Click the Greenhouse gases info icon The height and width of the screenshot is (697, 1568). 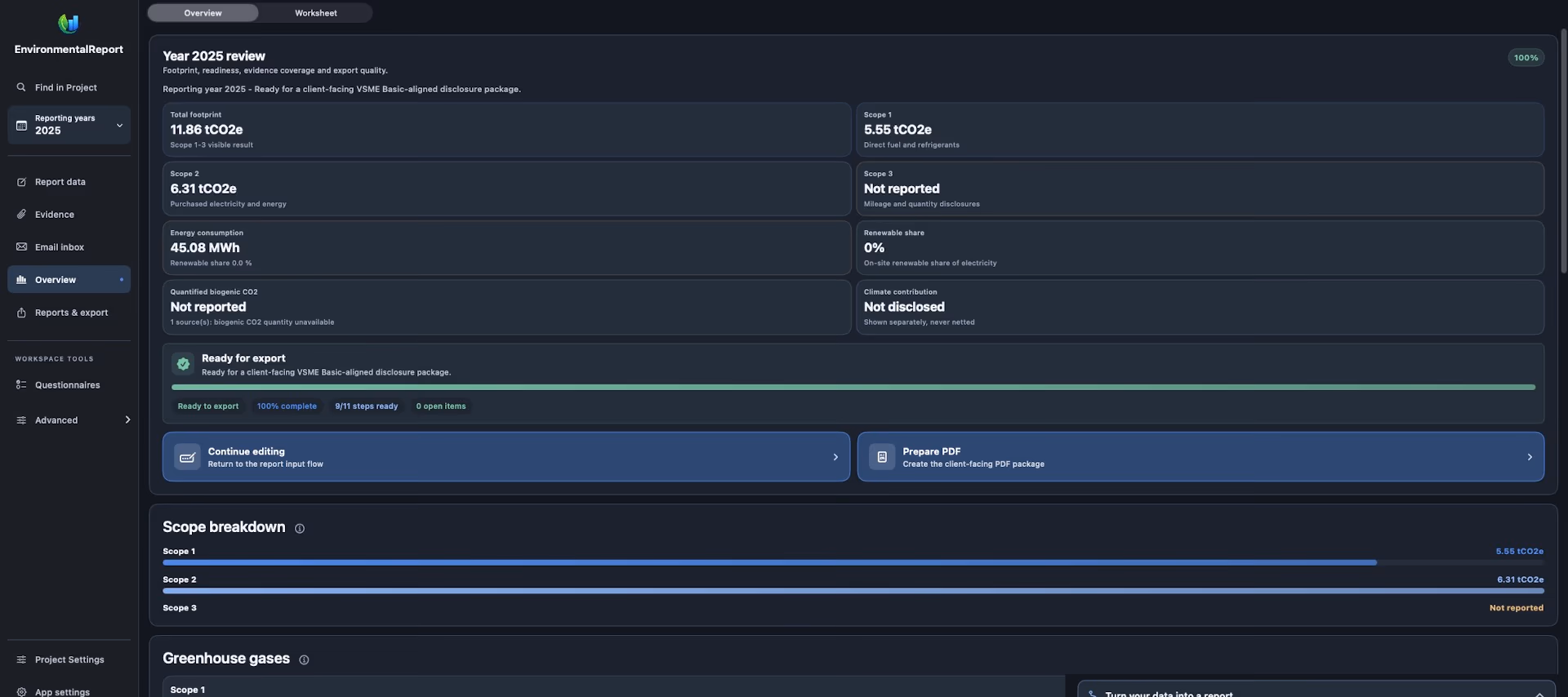[x=304, y=660]
